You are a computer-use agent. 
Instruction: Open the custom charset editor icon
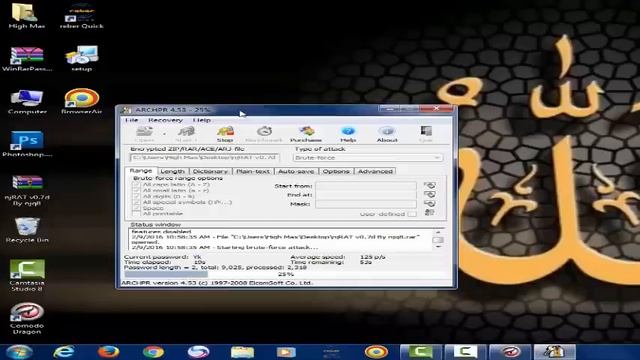[429, 213]
